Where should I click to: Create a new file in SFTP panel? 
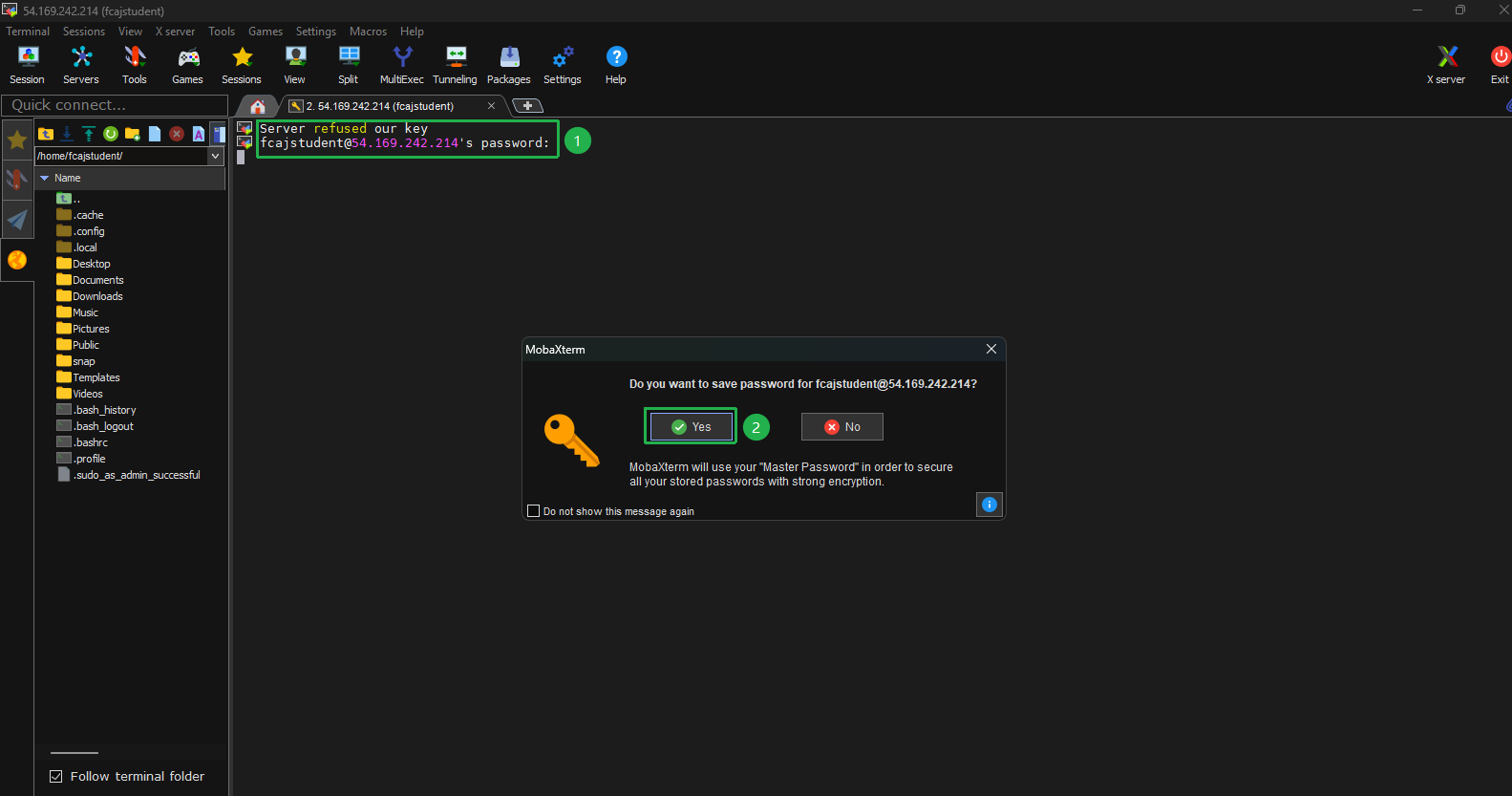point(155,134)
